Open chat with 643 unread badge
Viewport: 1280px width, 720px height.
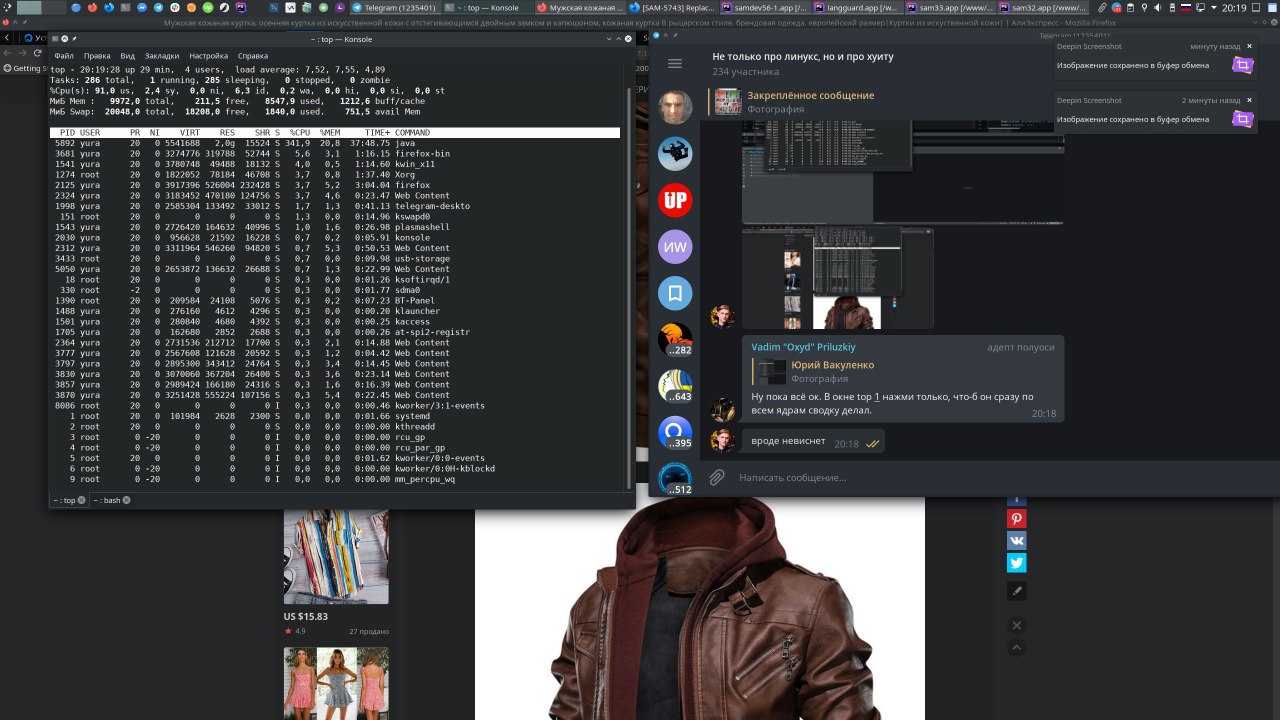[675, 387]
